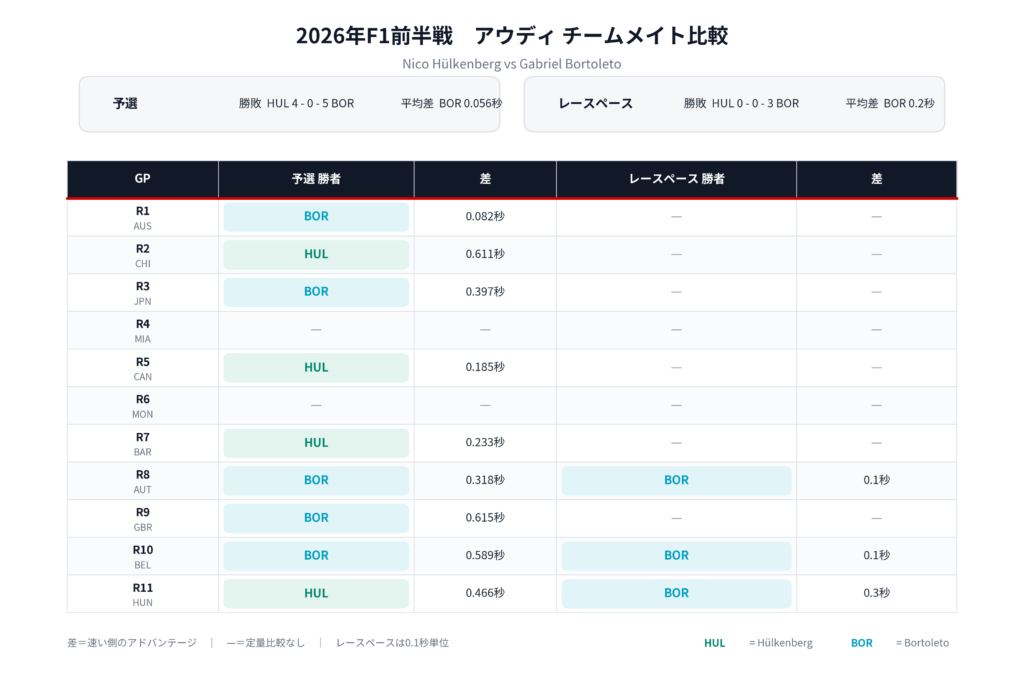
Task: Click the qualifying BOR badge in R8 AUT row
Action: 316,481
